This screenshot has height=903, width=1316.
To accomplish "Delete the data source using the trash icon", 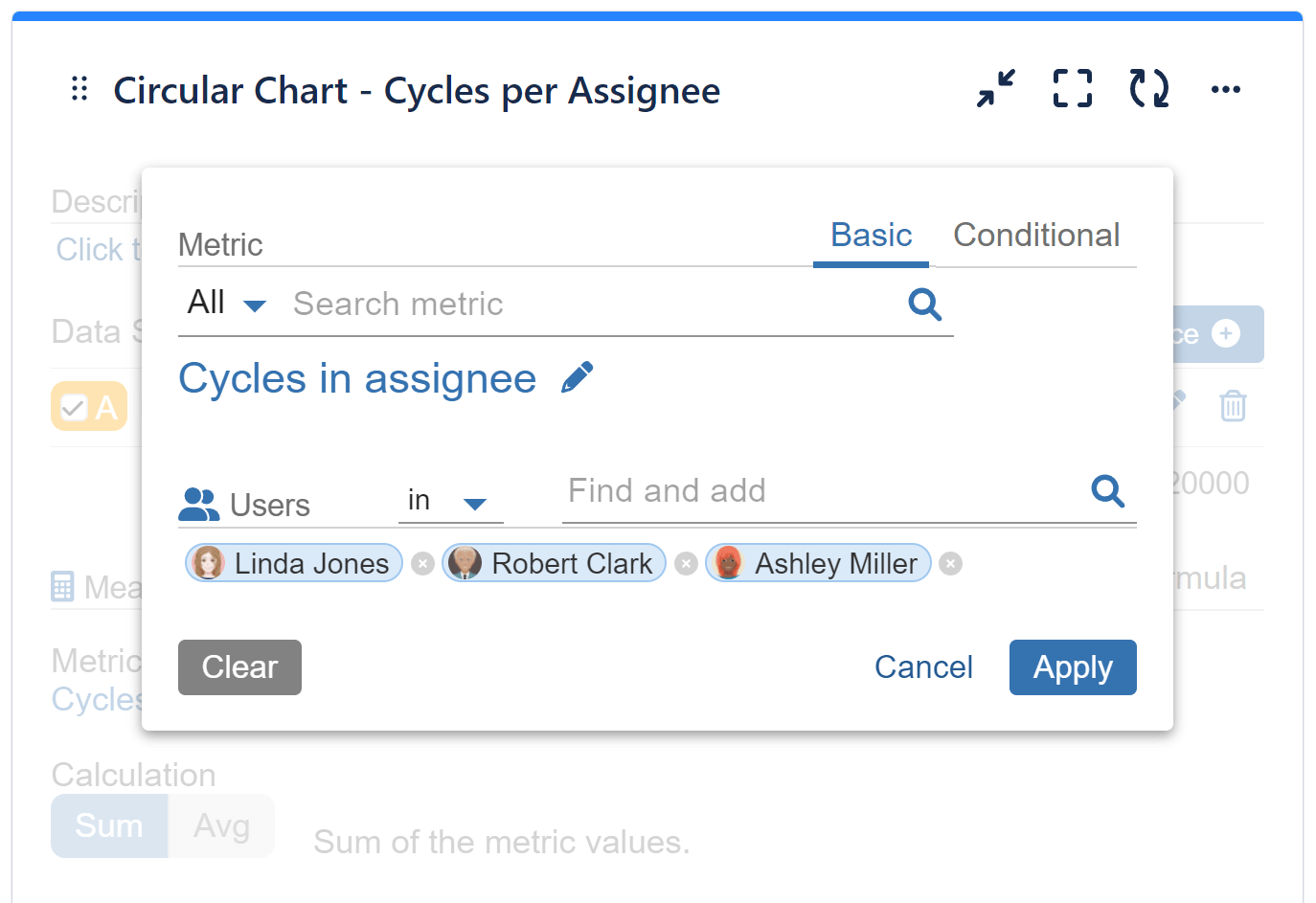I will [x=1233, y=406].
